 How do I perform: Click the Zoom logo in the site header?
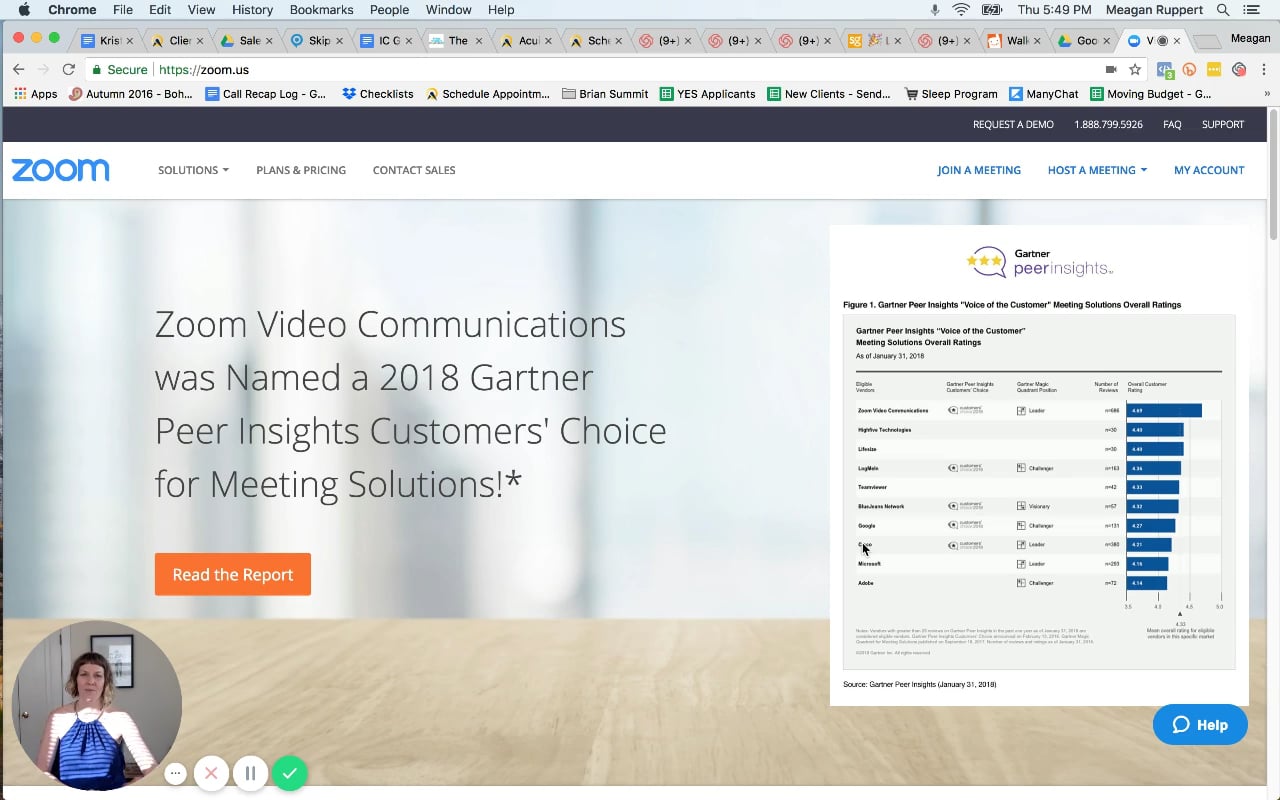(x=60, y=170)
